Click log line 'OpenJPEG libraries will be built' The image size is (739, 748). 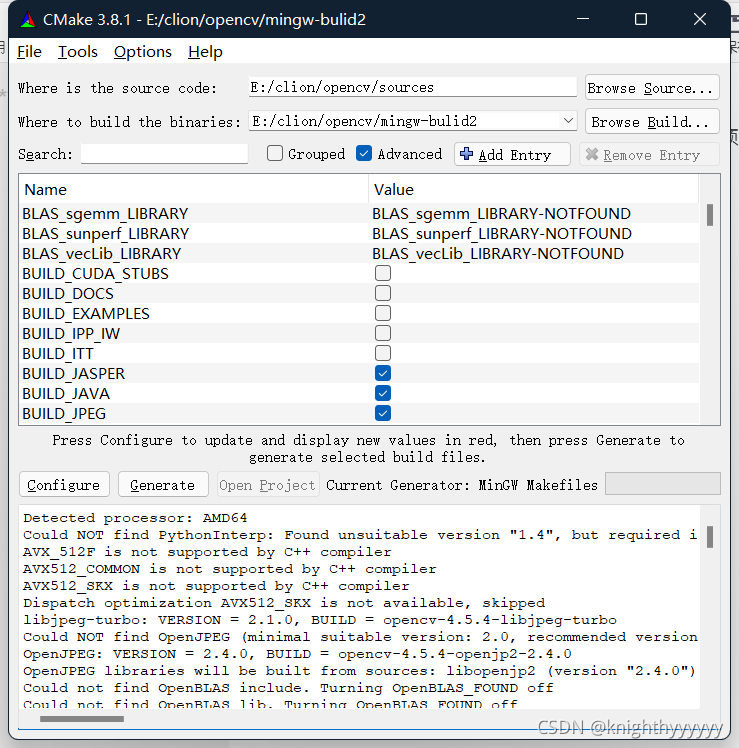[x=359, y=671]
